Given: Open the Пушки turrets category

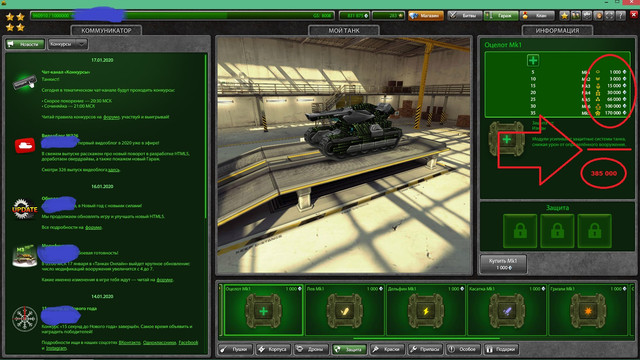Looking at the screenshot, I should (x=235, y=349).
